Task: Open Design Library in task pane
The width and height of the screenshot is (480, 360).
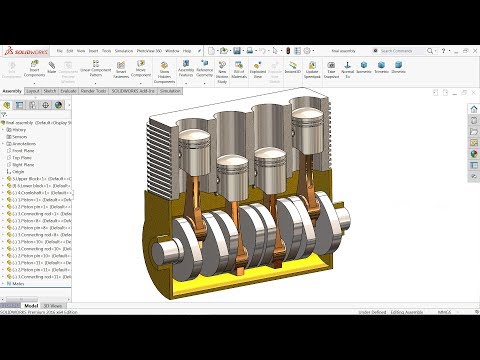Action: pos(474,120)
